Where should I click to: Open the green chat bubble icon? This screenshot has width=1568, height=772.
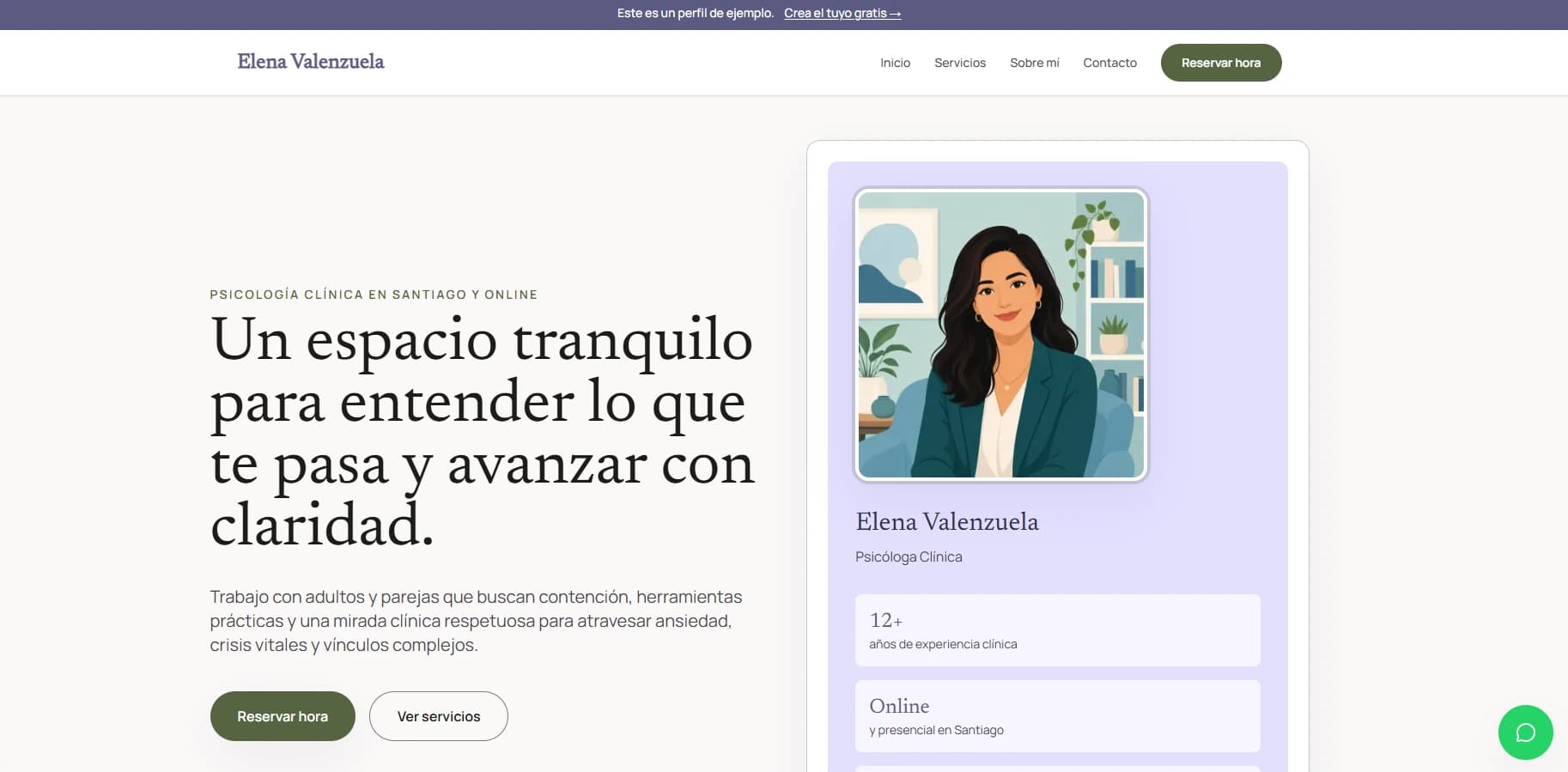coord(1525,732)
